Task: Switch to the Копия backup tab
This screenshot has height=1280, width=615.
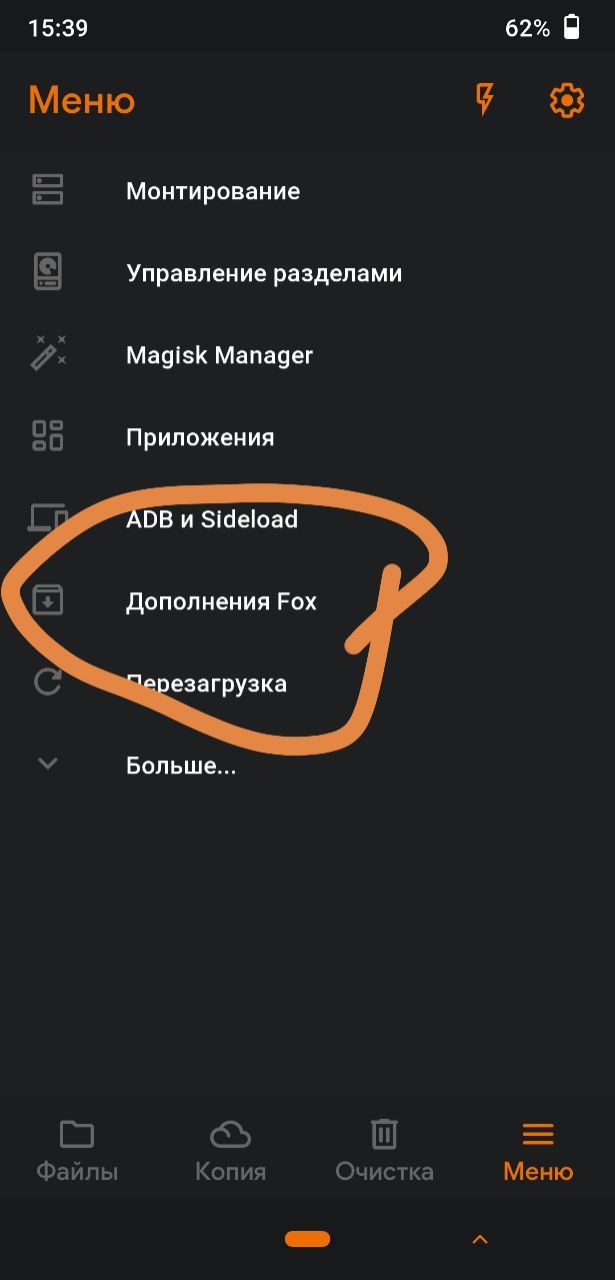Action: coord(230,1151)
